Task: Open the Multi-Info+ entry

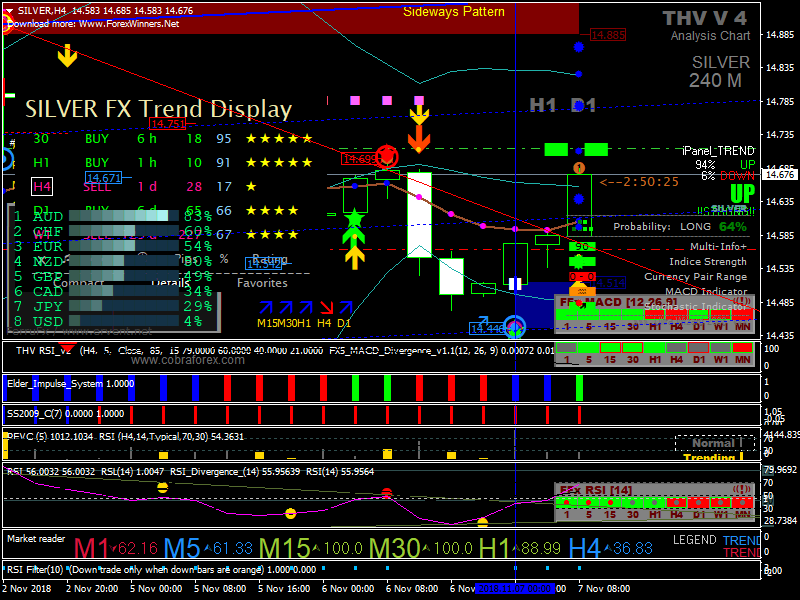Action: tap(718, 246)
